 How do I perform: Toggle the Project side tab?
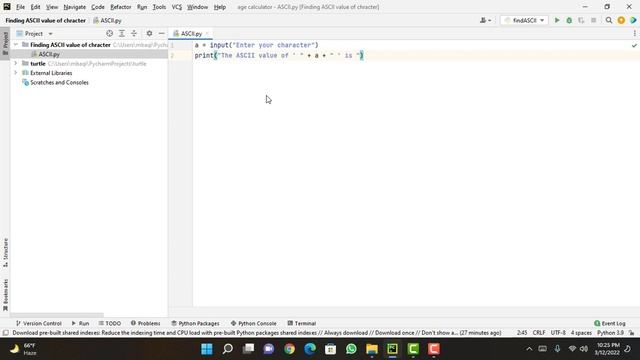5,43
